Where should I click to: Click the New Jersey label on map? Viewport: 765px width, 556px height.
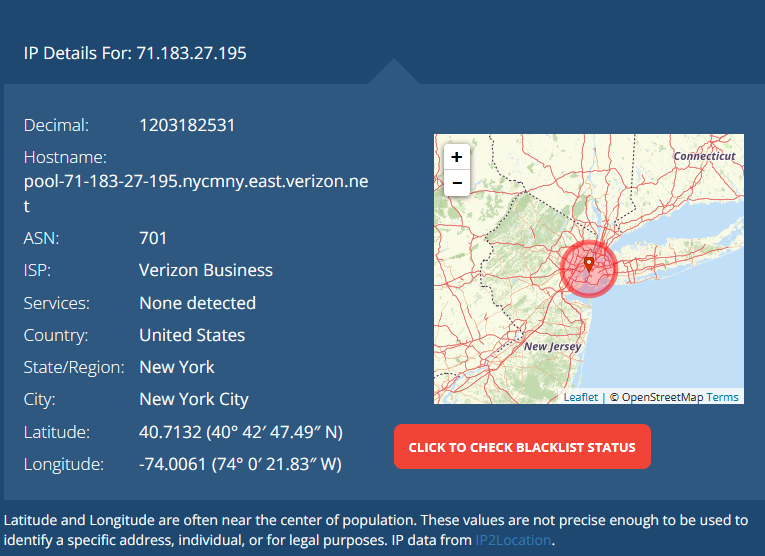pyautogui.click(x=552, y=346)
